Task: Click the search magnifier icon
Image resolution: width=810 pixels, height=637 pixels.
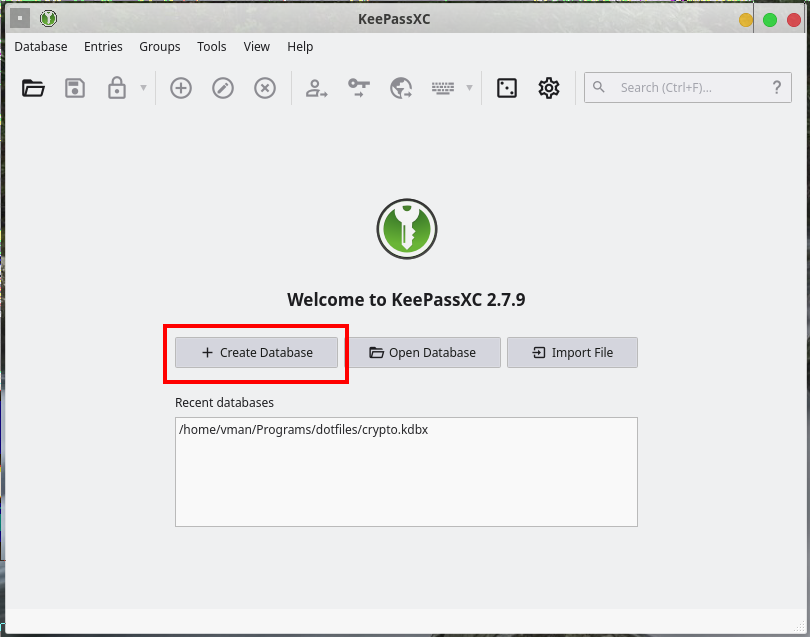Action: pyautogui.click(x=598, y=87)
